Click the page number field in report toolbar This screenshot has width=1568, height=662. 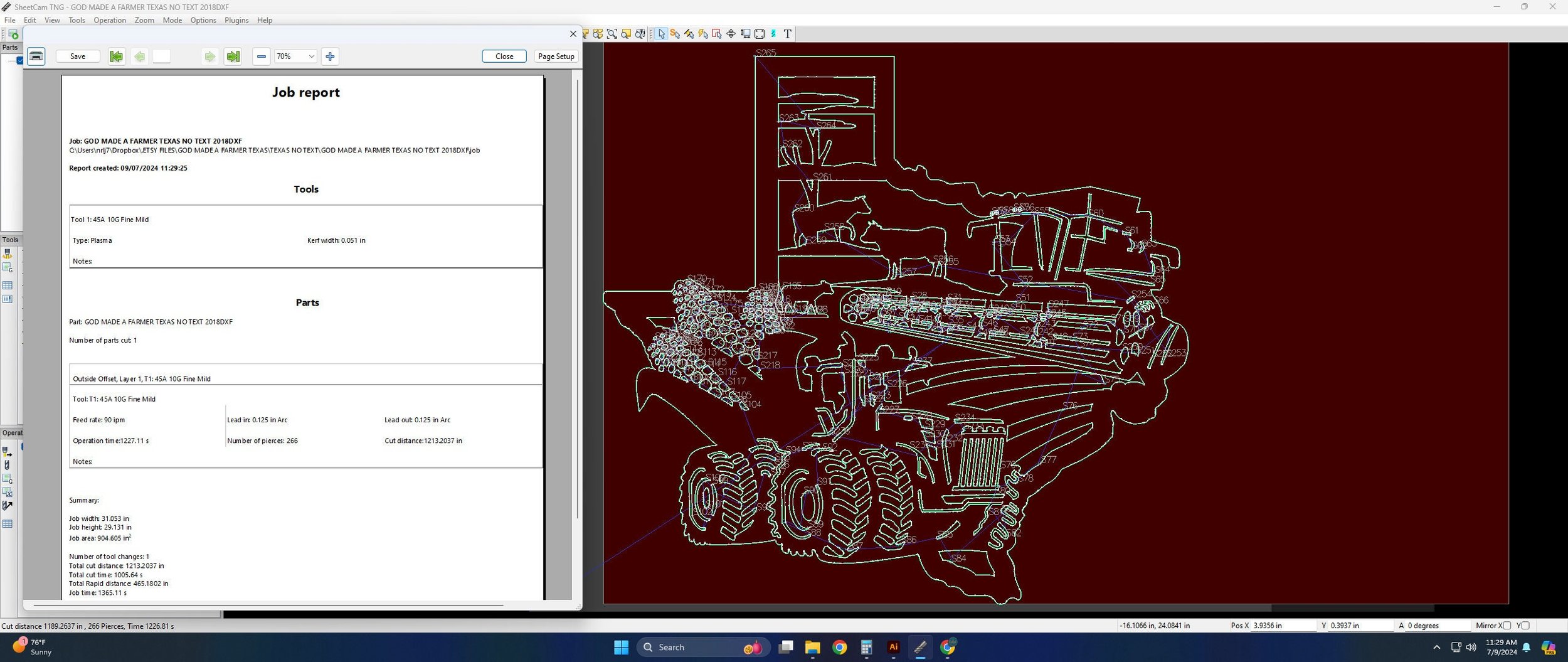point(161,56)
